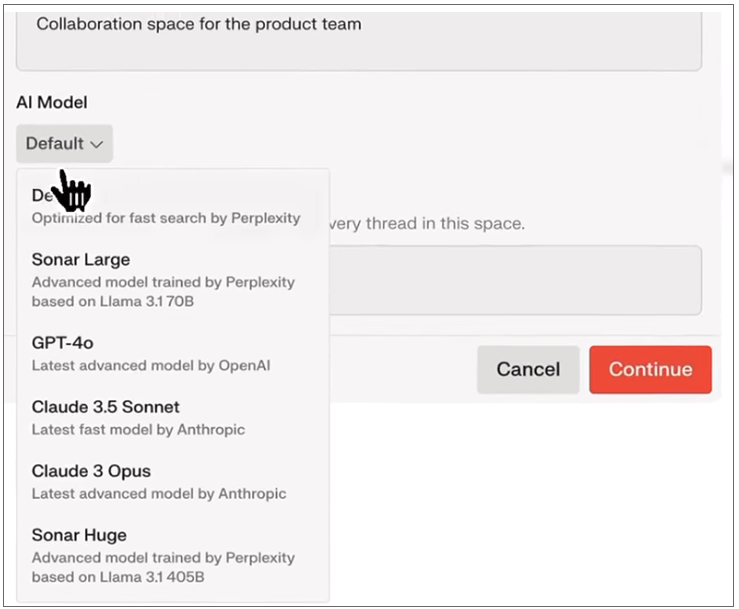Click the AI Model label

tap(52, 103)
